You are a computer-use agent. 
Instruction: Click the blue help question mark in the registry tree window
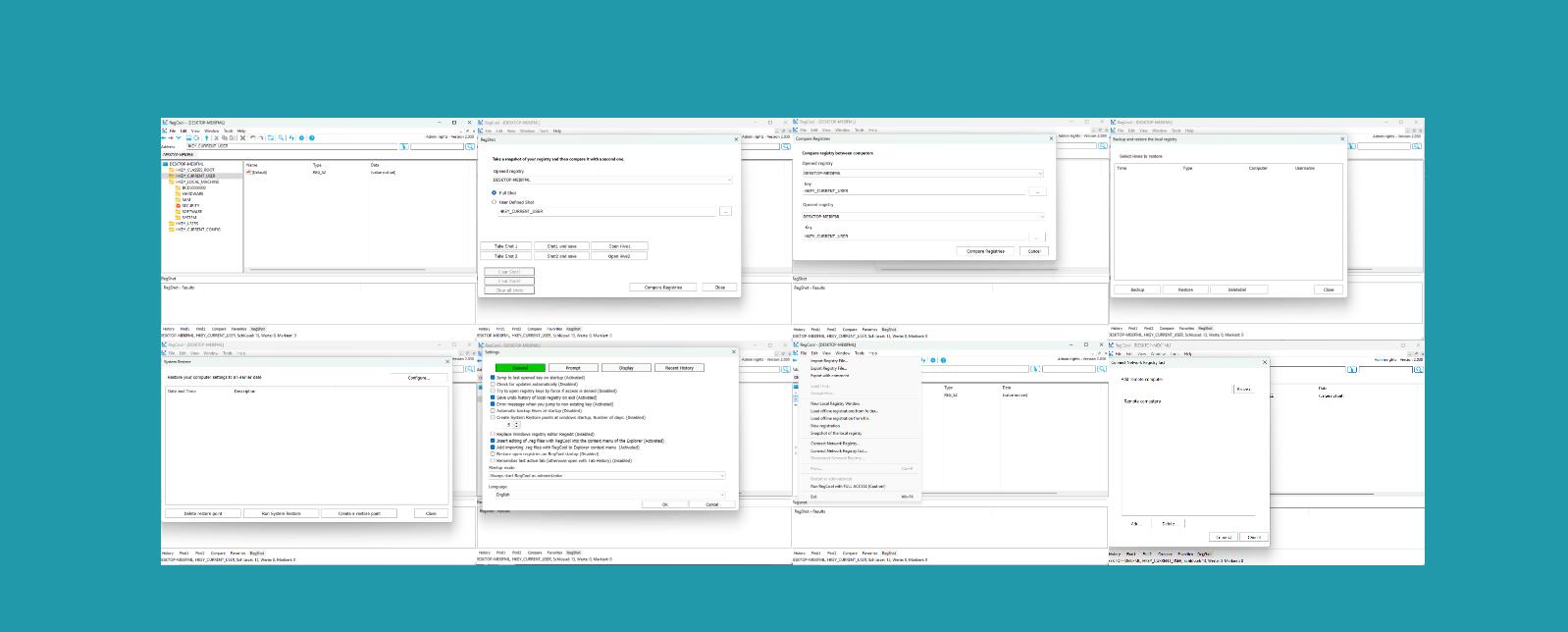312,137
